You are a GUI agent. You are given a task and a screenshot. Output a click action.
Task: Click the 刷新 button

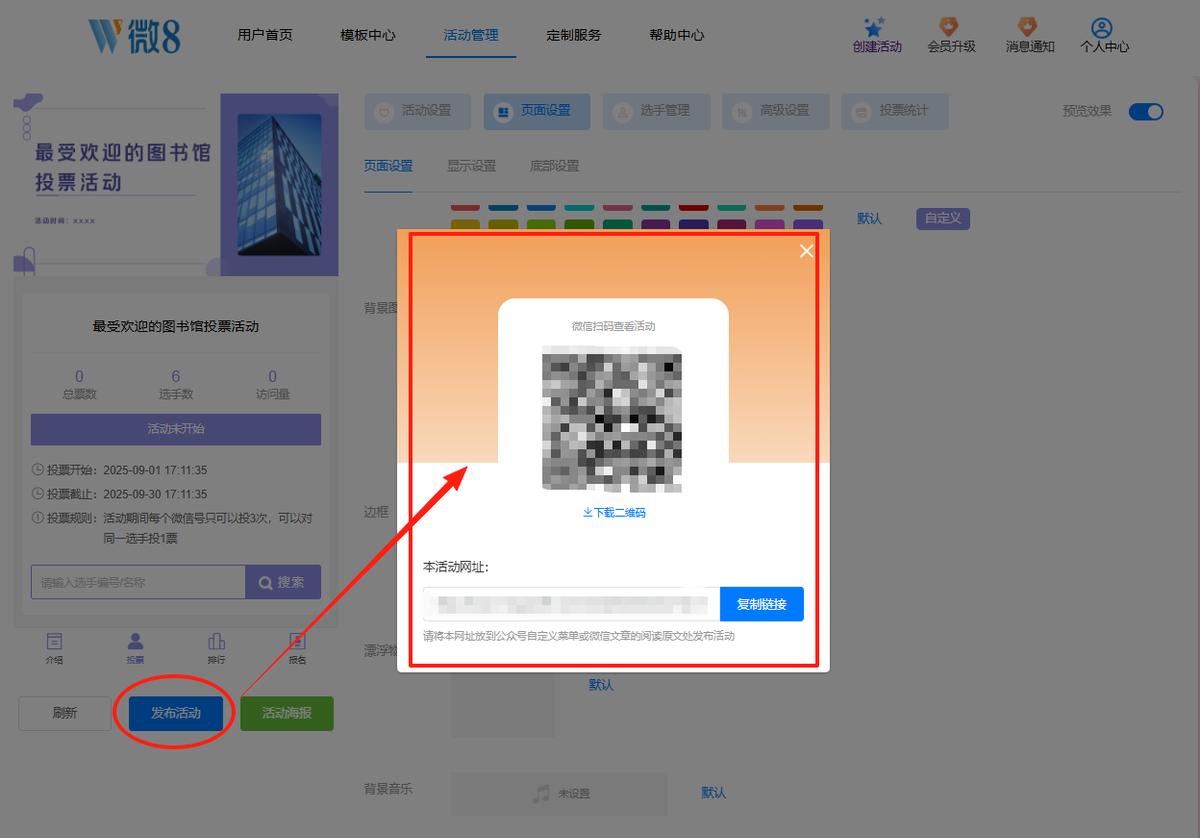click(65, 713)
